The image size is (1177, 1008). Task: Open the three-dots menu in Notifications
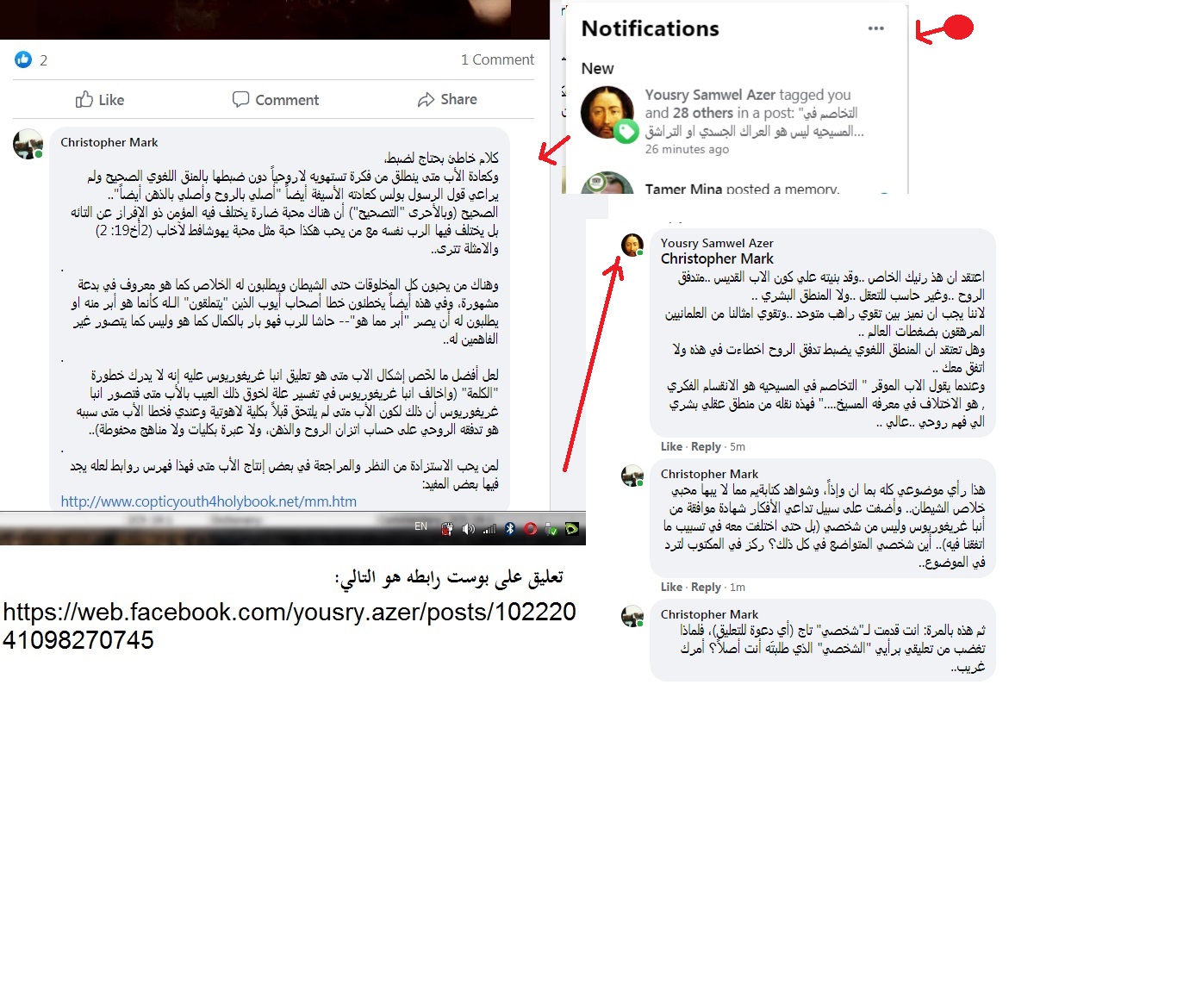click(x=876, y=28)
